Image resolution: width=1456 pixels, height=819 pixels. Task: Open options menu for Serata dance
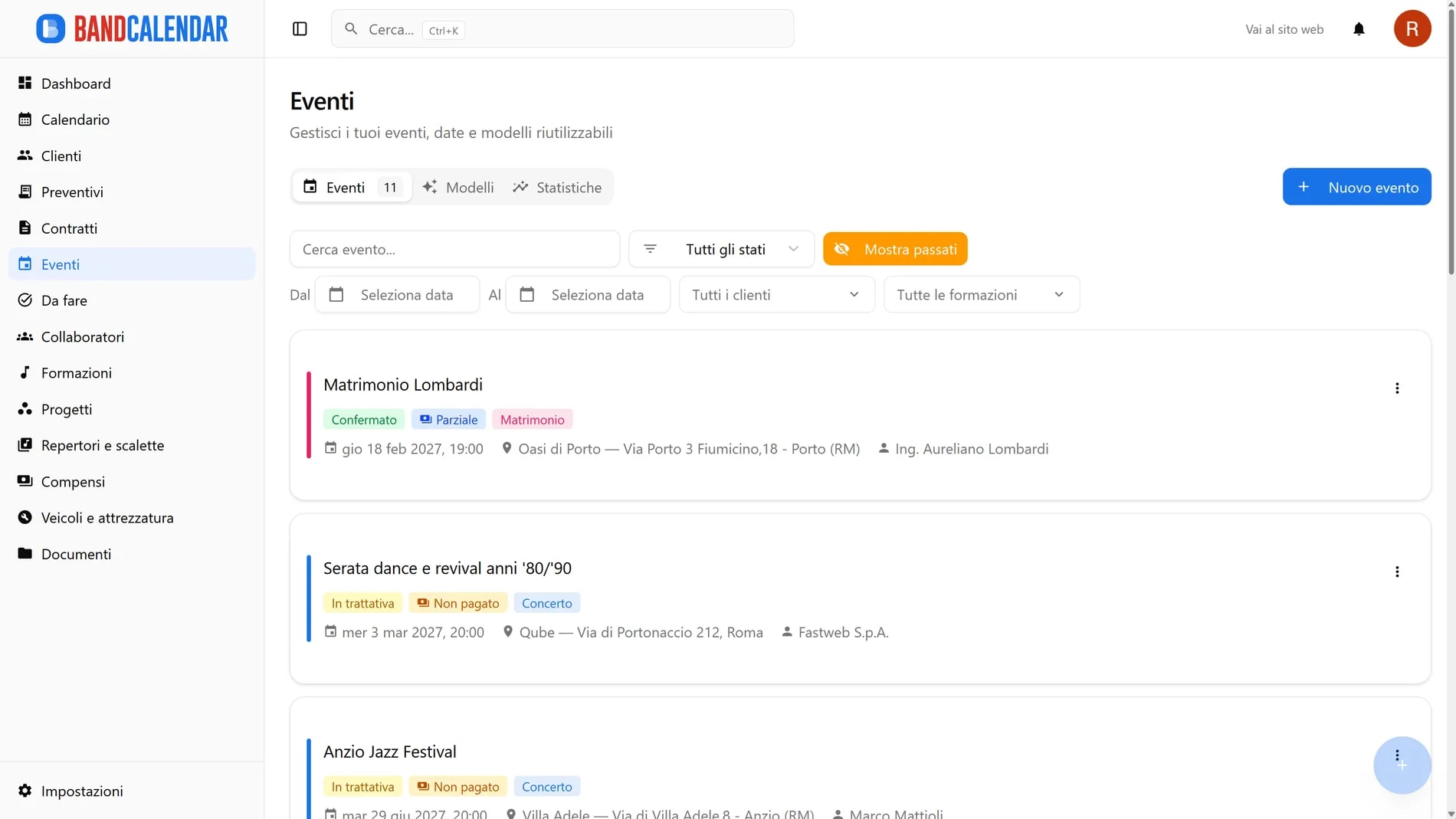(x=1396, y=572)
